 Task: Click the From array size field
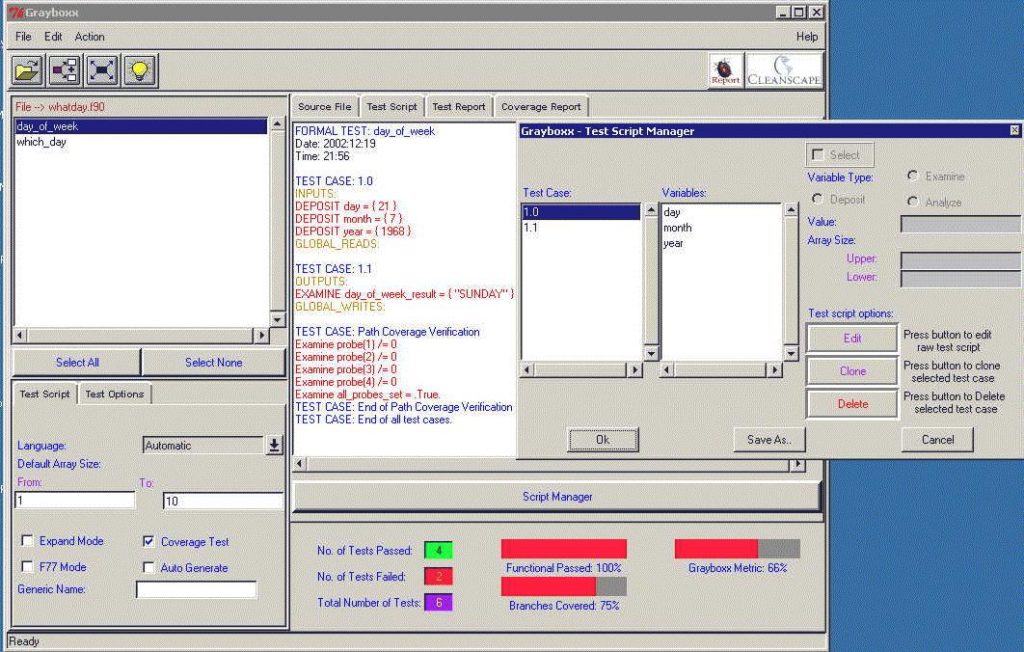(x=74, y=500)
